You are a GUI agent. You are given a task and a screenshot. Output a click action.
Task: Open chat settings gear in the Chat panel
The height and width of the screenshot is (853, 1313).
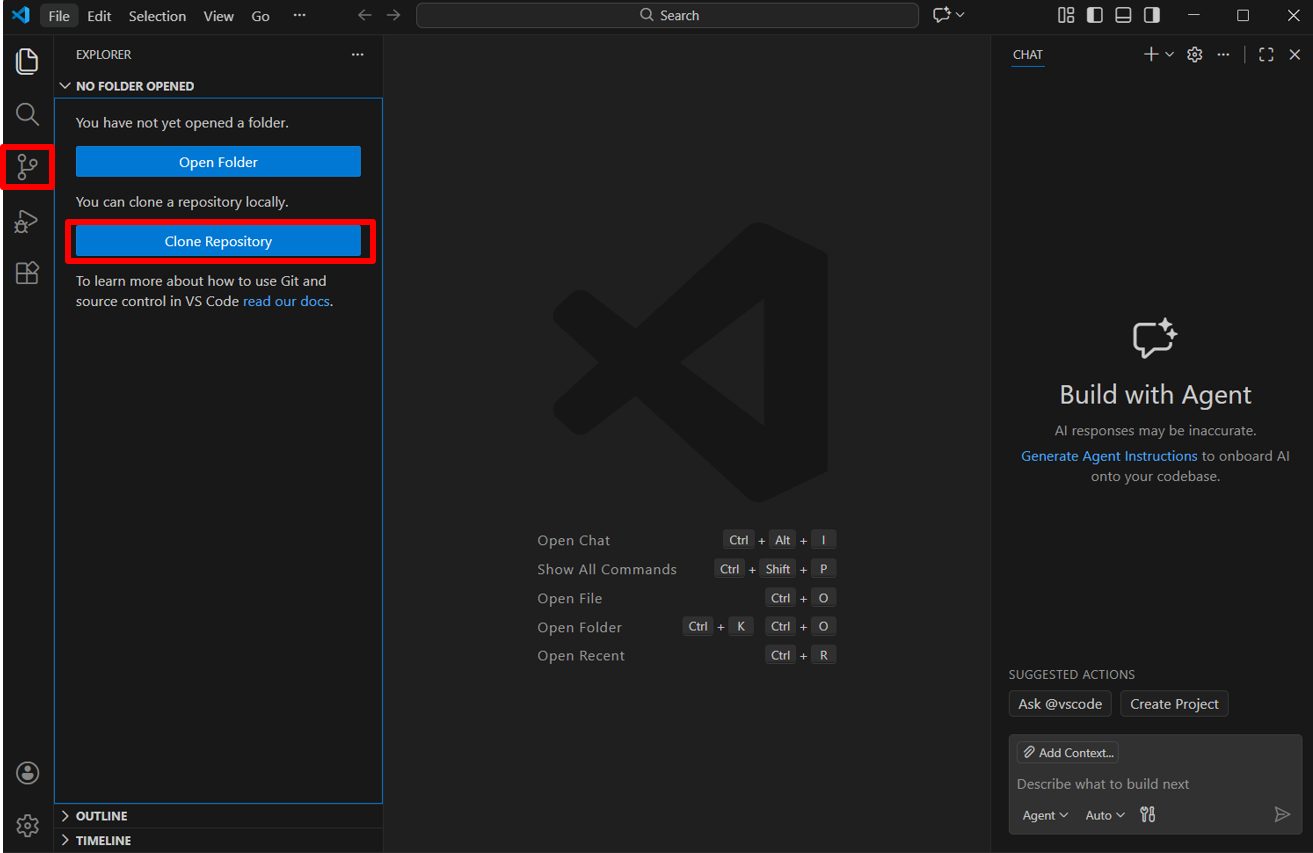coord(1194,55)
